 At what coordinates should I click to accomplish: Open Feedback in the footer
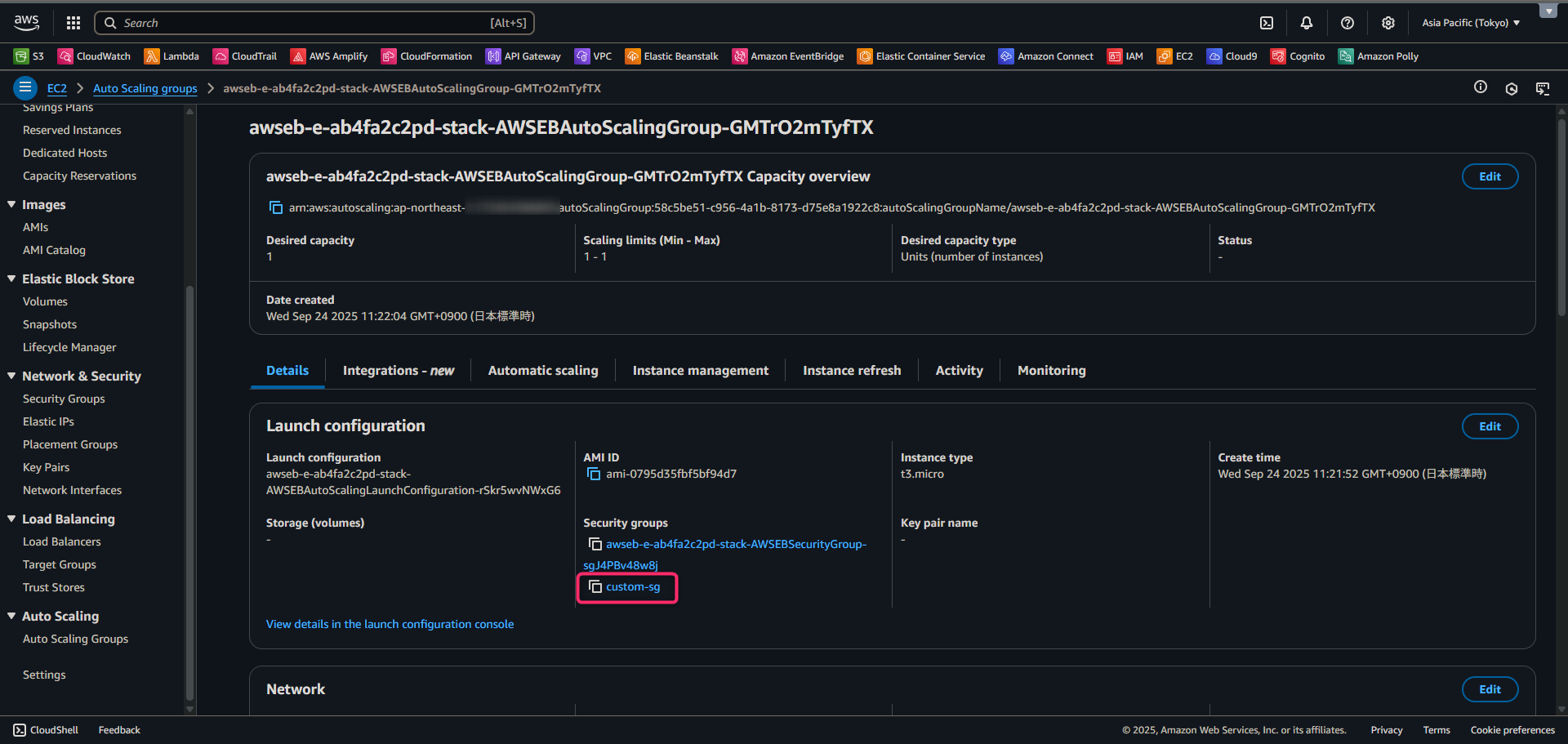point(119,730)
